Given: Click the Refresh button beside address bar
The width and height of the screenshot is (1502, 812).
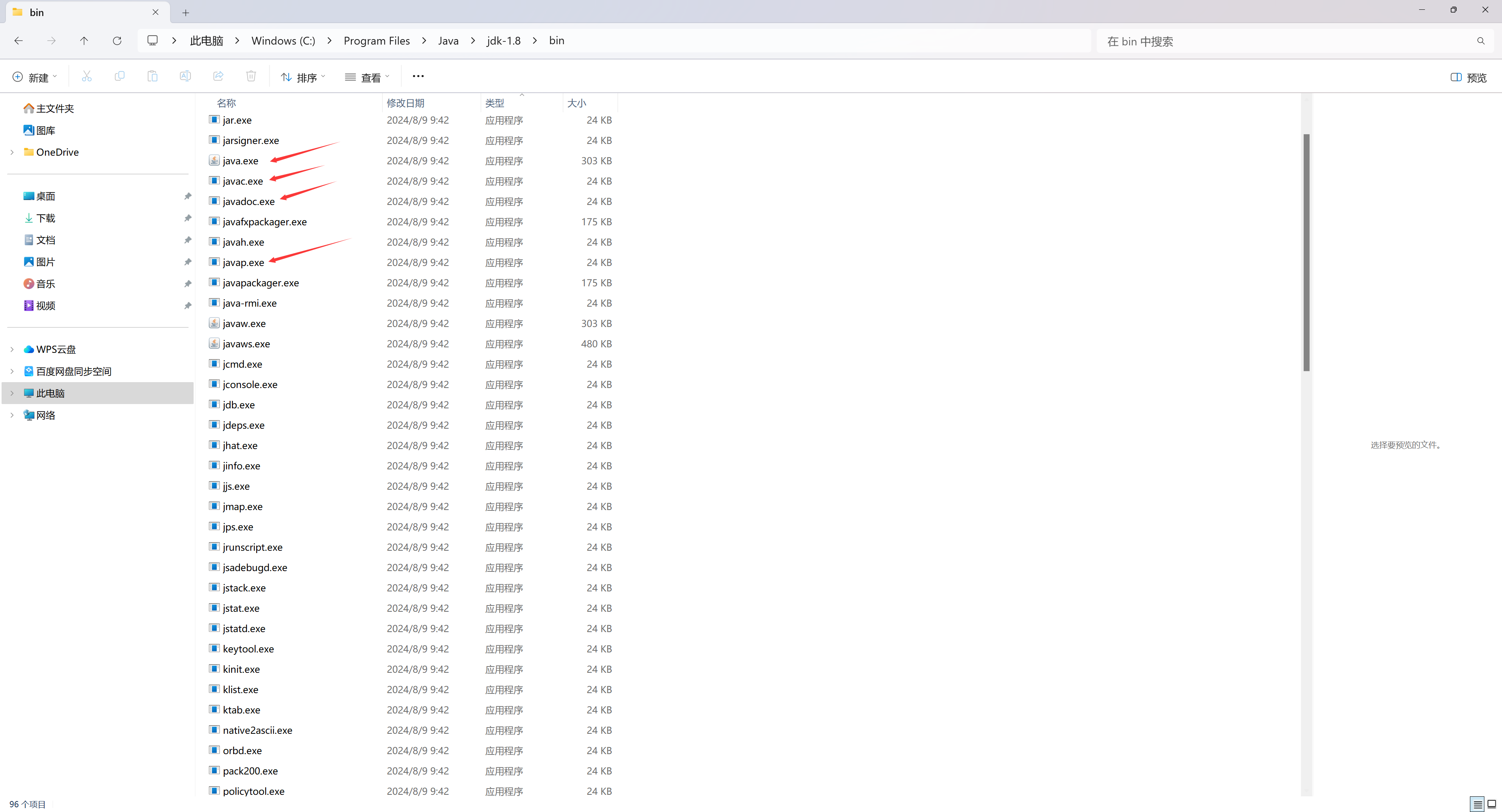Looking at the screenshot, I should coord(117,41).
